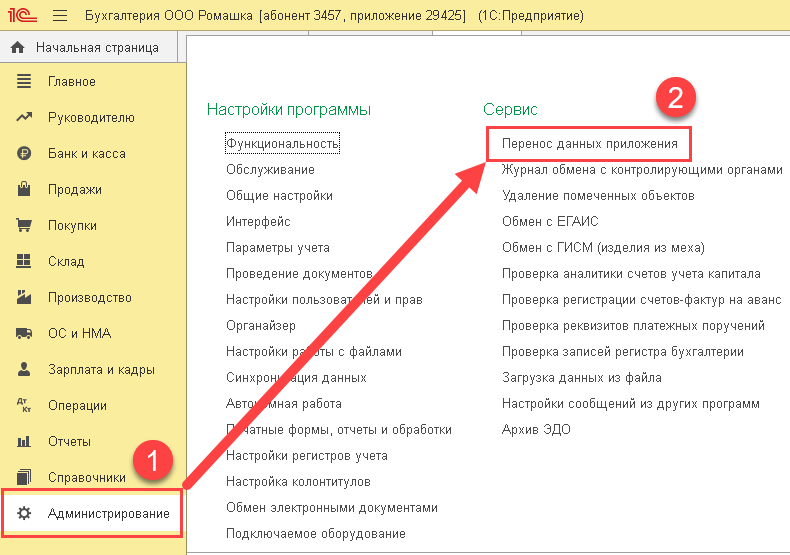This screenshot has width=790, height=555.
Task: Open the ОС и НМА section
Action: [80, 333]
